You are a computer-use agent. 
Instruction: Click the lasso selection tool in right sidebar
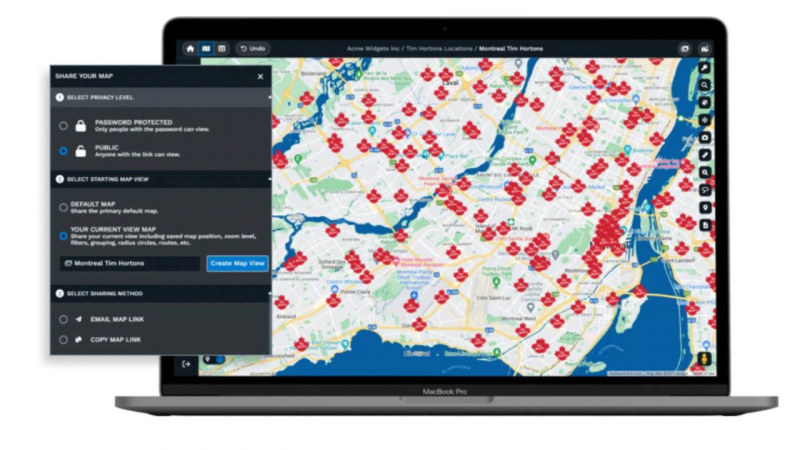tap(705, 190)
